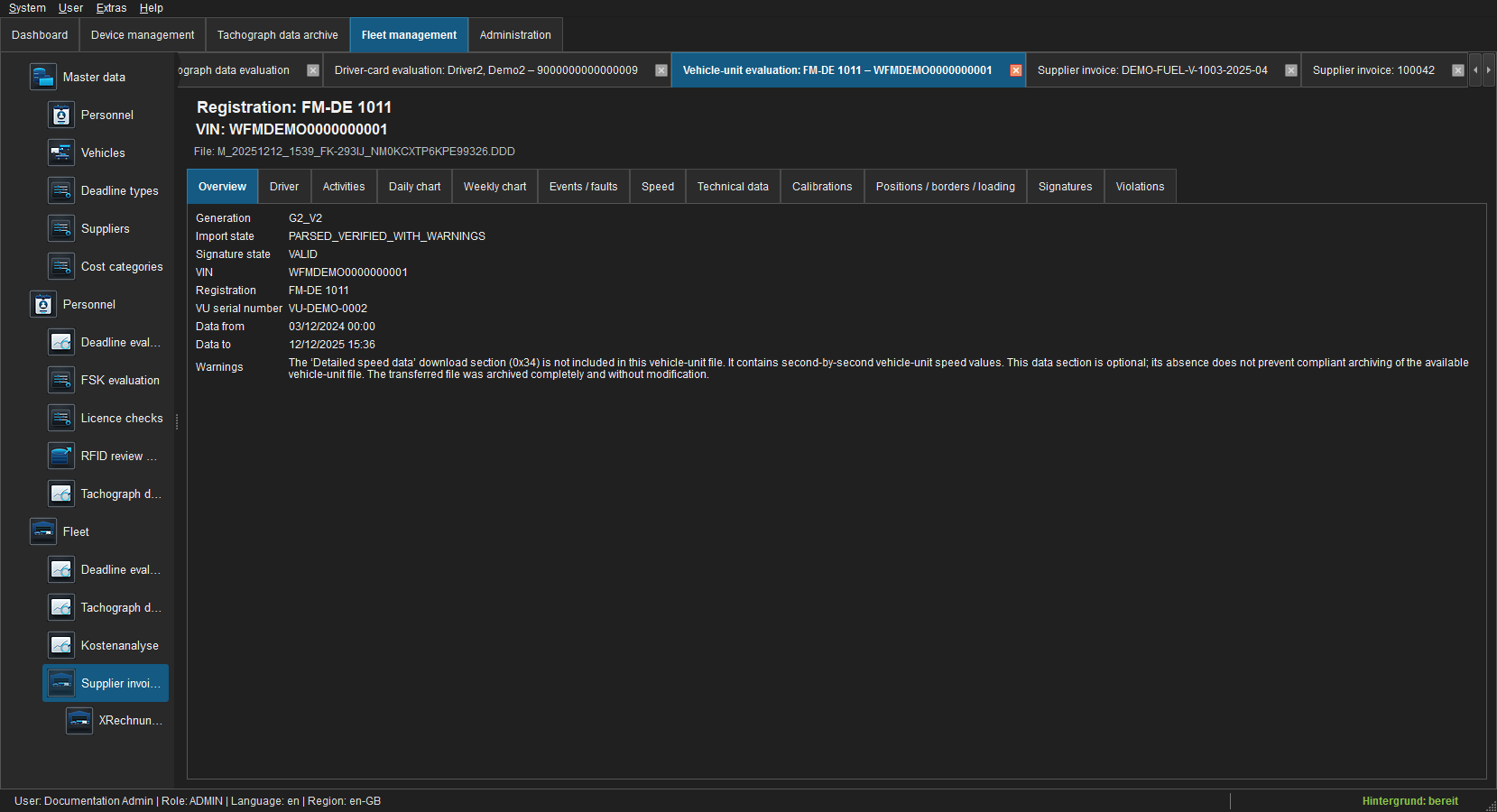
Task: Open RFID review icon
Action: tap(61, 456)
